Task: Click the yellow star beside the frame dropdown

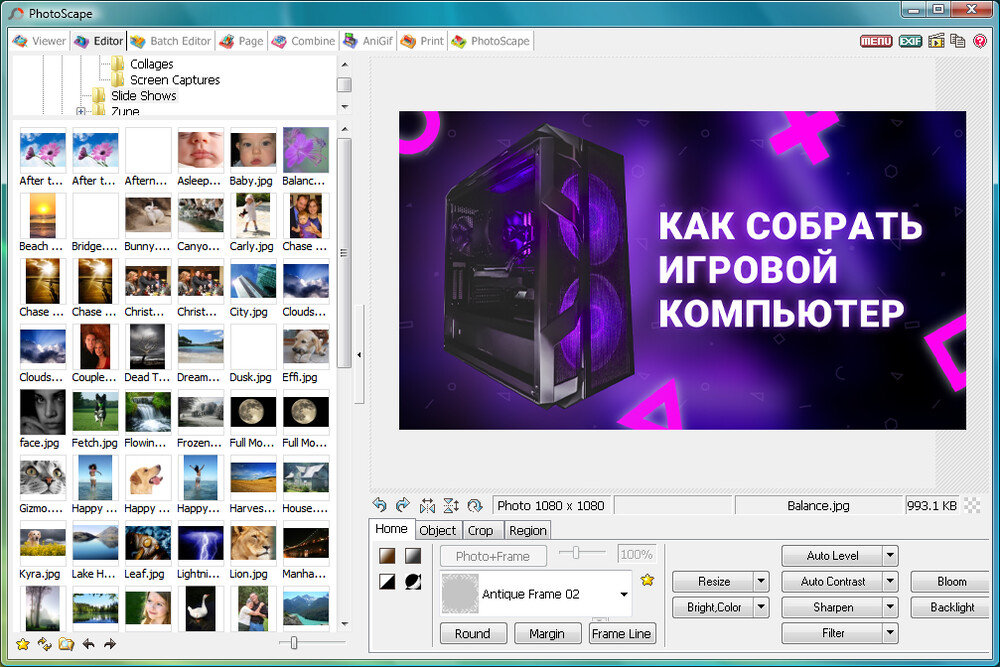Action: [647, 580]
